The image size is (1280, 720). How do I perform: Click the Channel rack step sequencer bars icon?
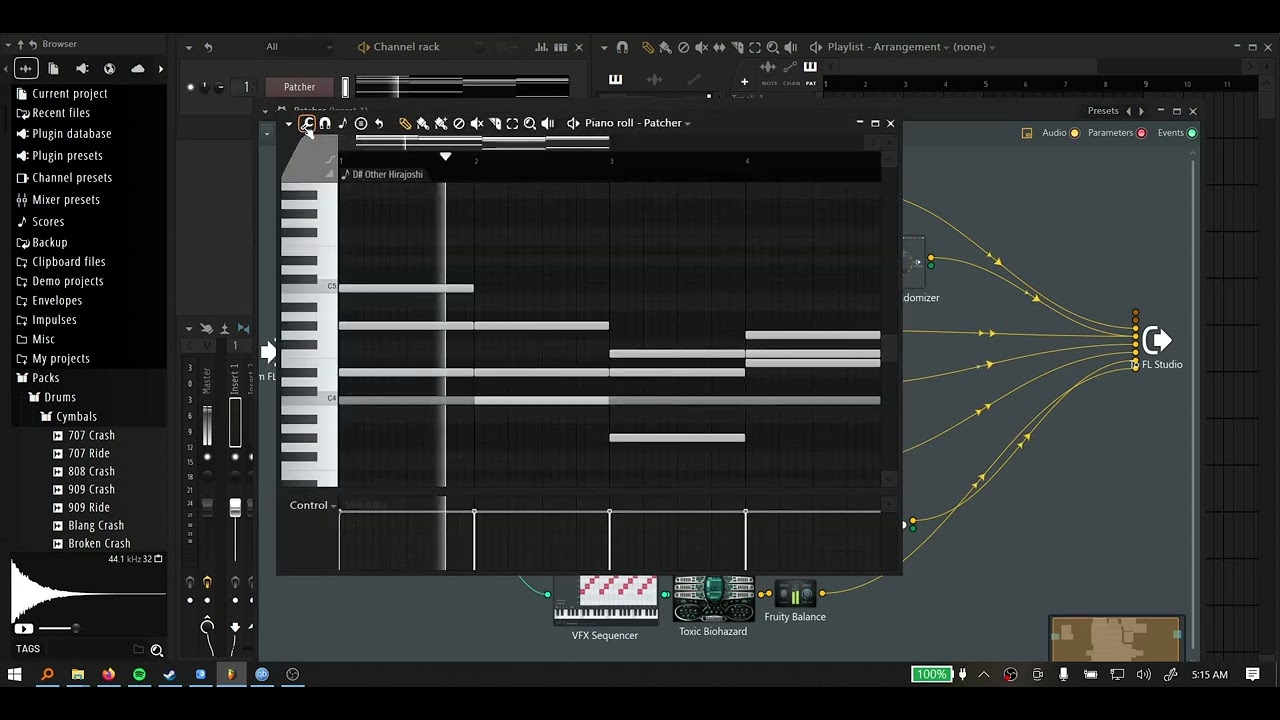coord(561,47)
